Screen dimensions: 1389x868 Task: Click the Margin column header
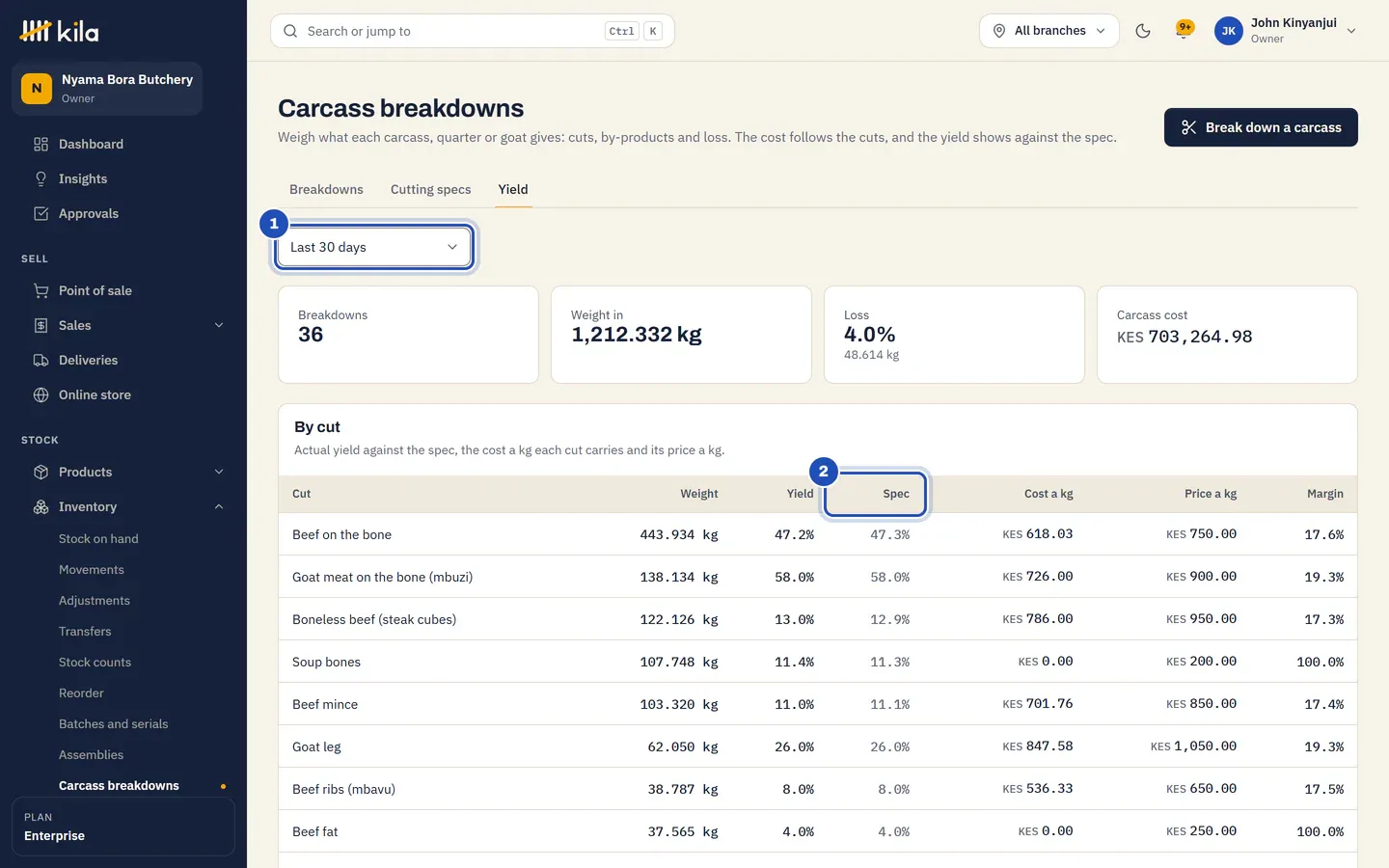1325,494
